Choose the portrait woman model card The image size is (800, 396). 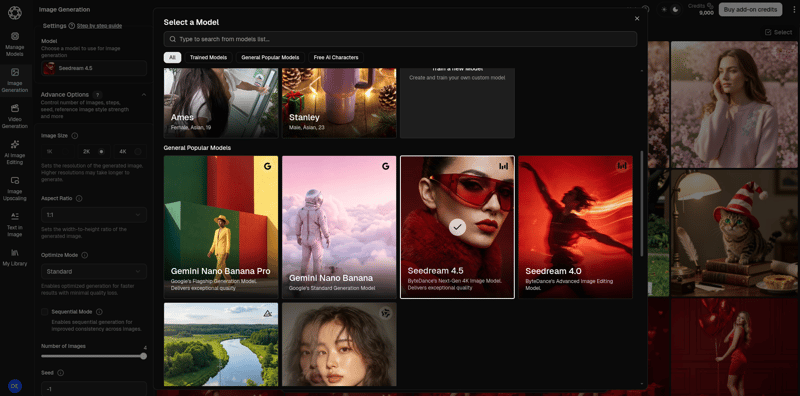(x=339, y=344)
